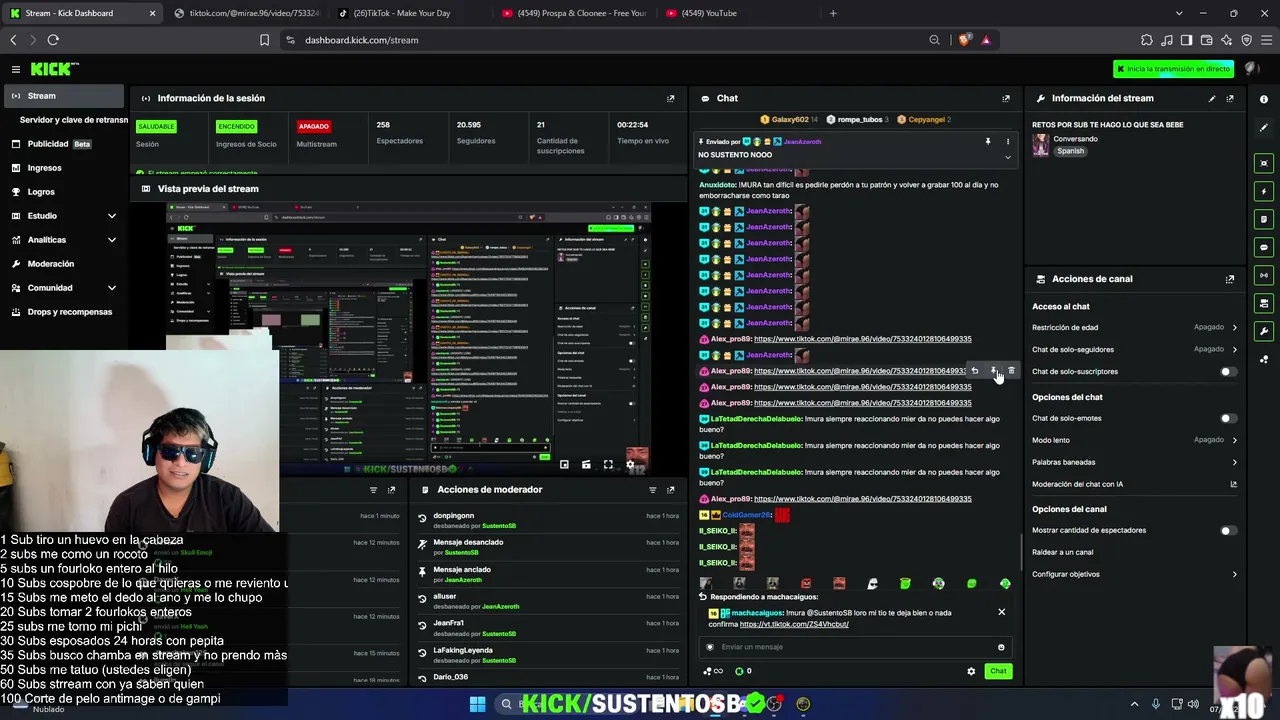
Task: Filter the Acciones de moderador list
Action: pyautogui.click(x=653, y=490)
